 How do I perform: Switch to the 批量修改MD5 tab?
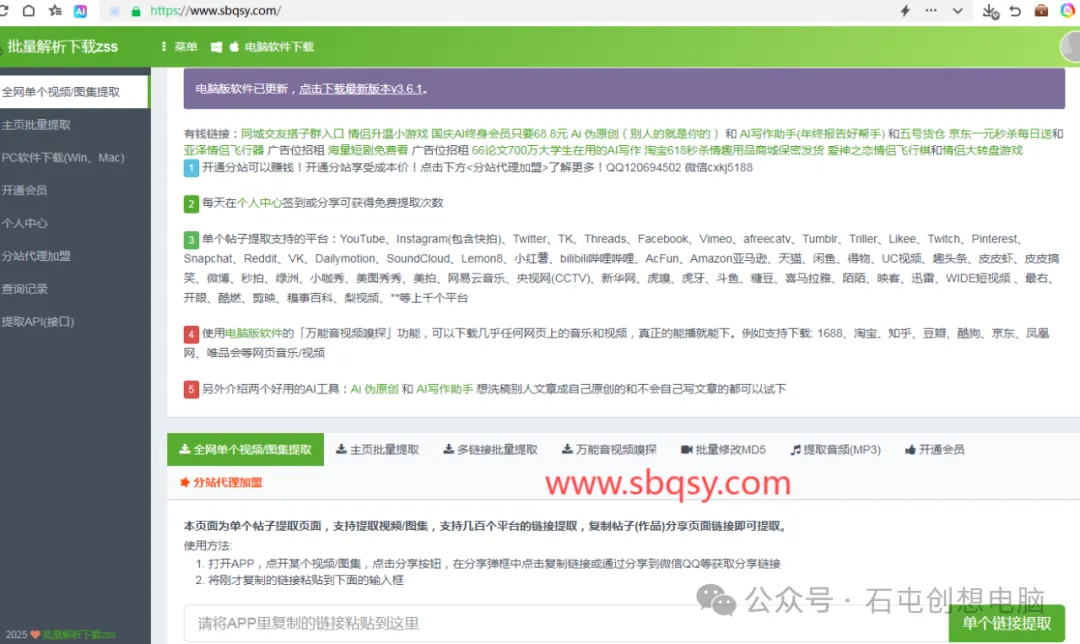pos(723,450)
